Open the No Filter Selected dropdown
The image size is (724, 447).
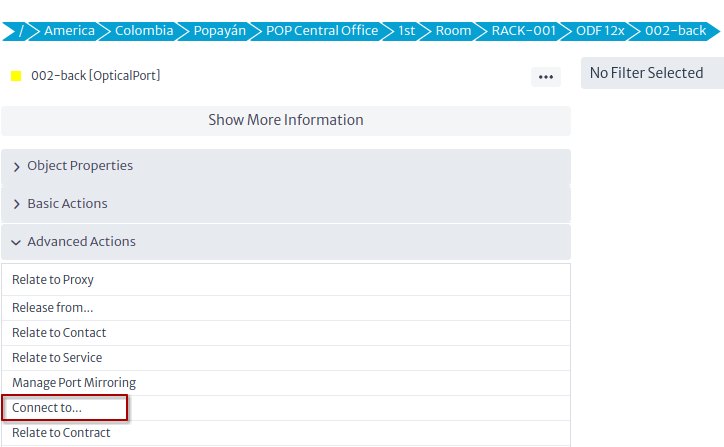(x=652, y=73)
